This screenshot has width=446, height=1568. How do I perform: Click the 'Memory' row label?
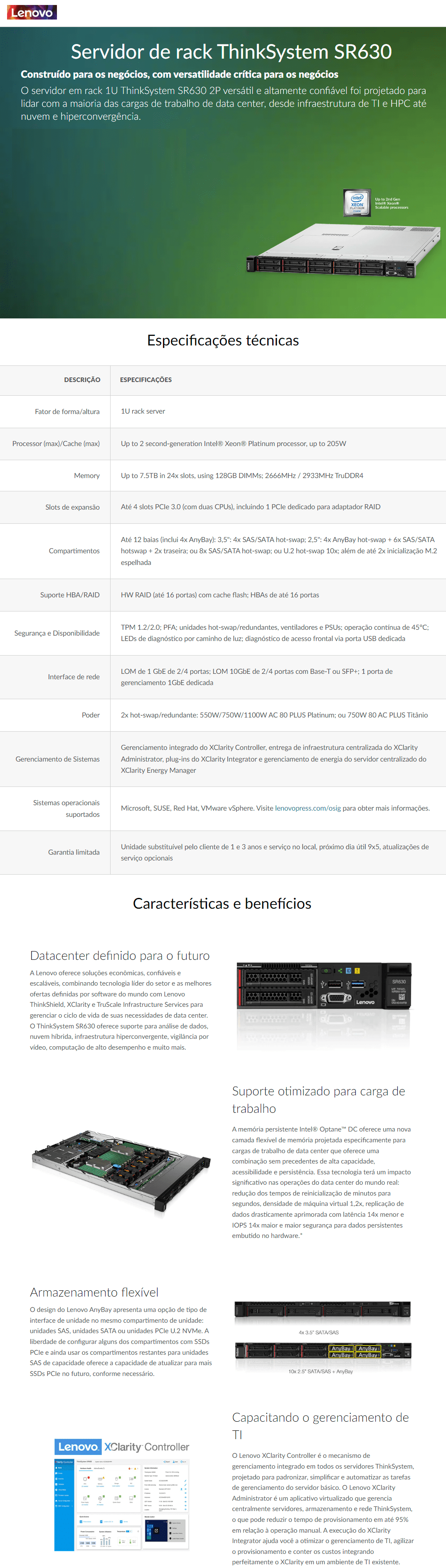click(87, 476)
